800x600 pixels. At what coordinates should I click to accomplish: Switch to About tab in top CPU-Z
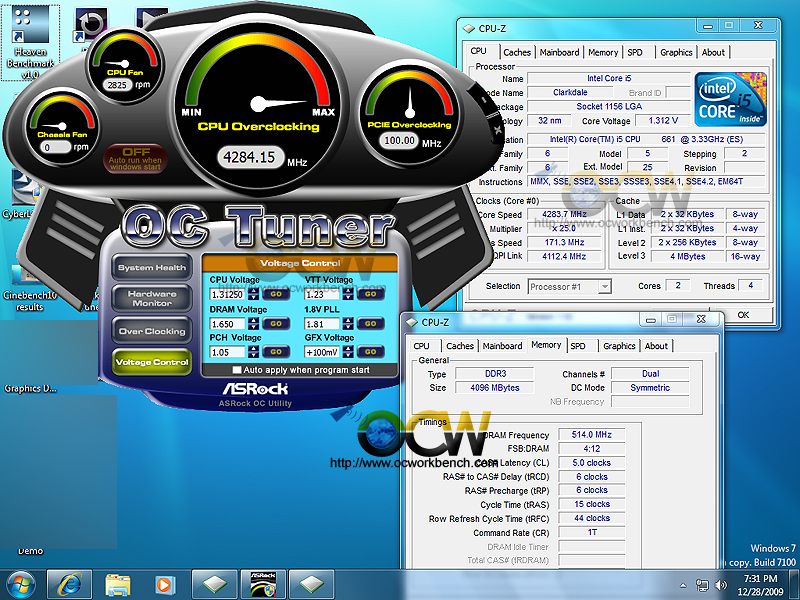[x=713, y=52]
